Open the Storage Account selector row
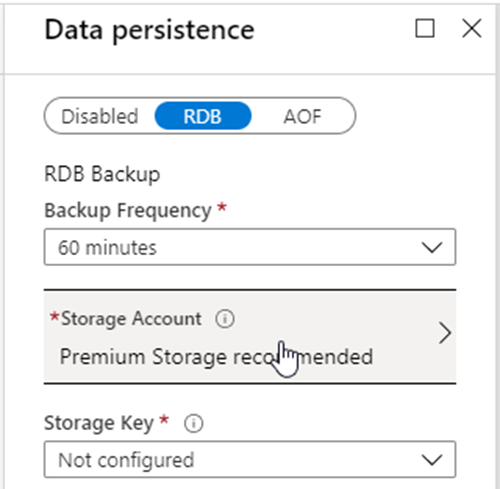500x489 pixels. tap(250, 337)
